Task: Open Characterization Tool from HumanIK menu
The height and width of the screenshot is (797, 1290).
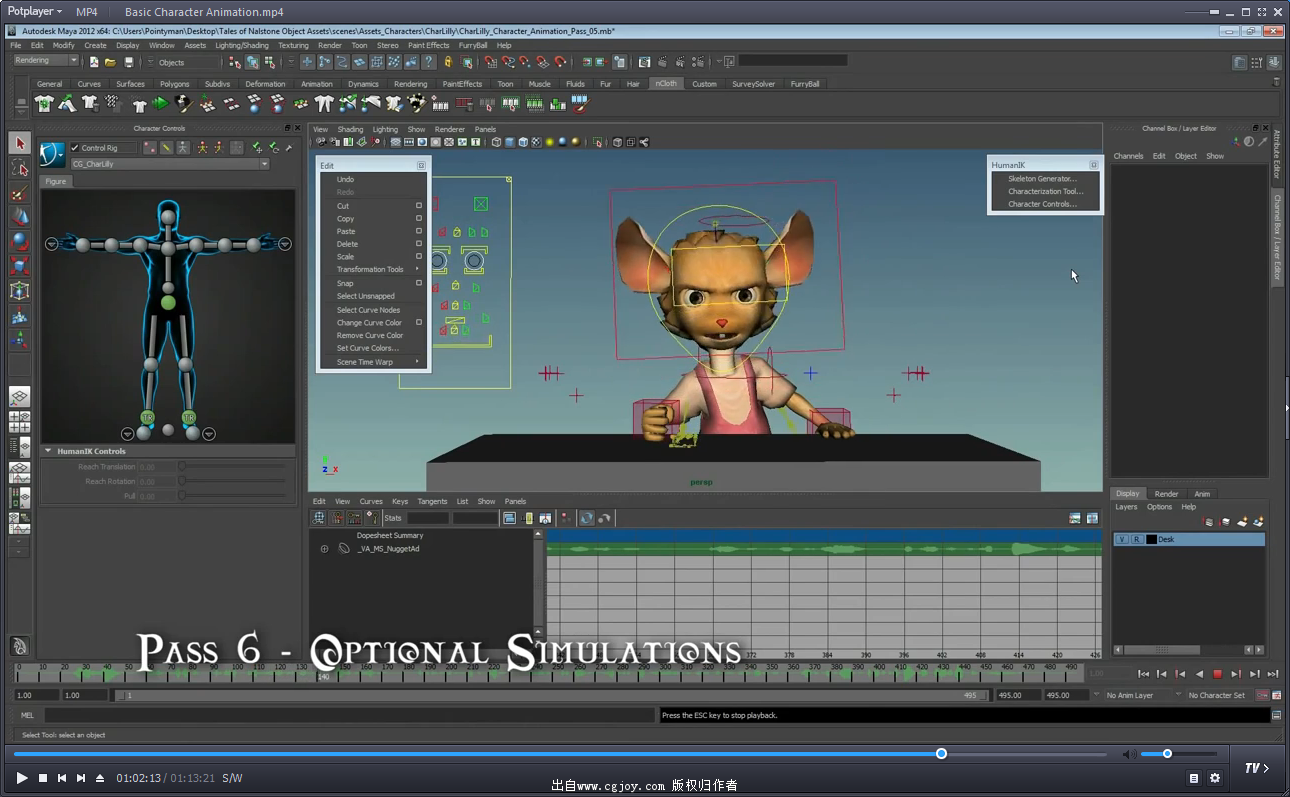Action: 1045,191
